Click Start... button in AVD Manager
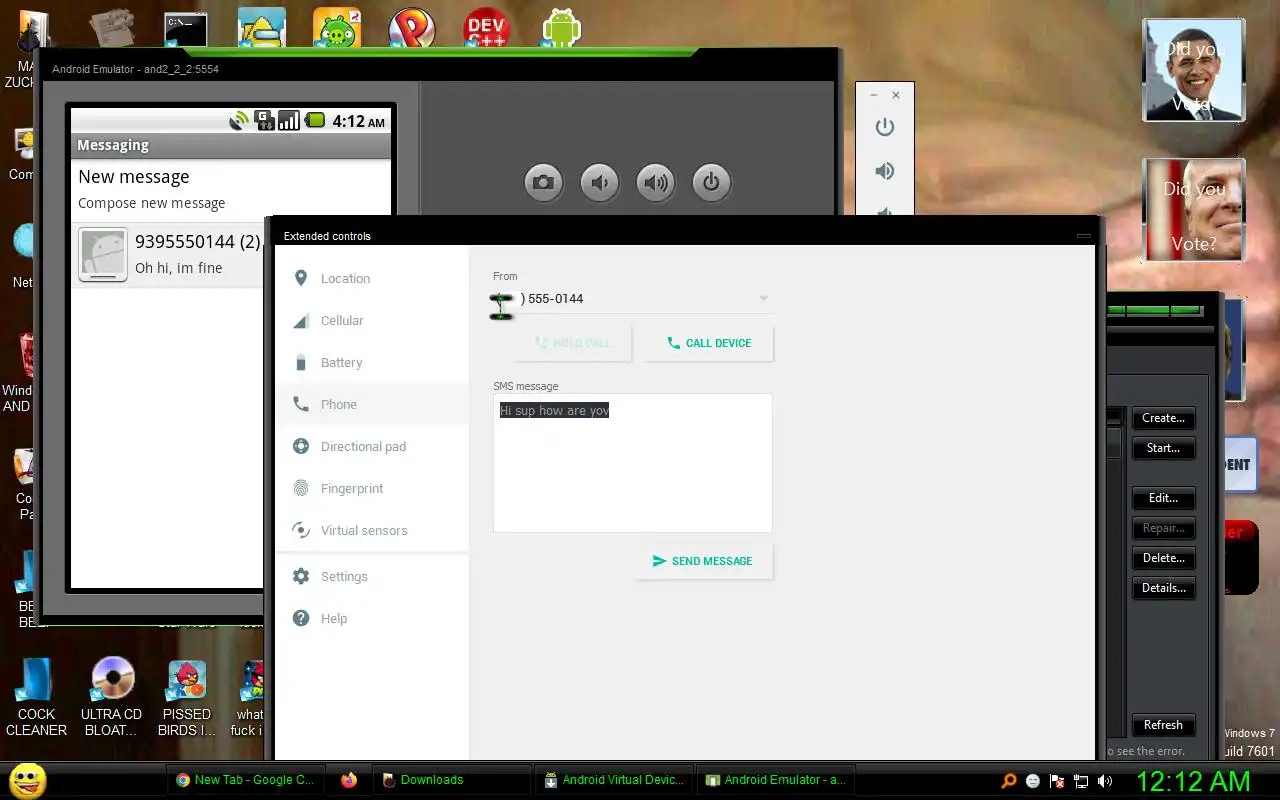 tap(1163, 448)
